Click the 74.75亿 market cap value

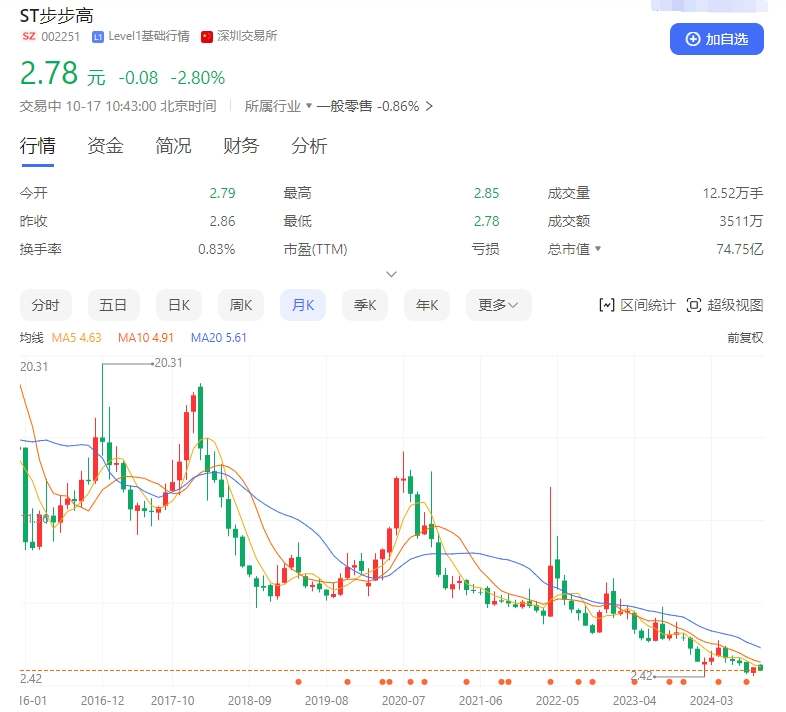[x=739, y=249]
